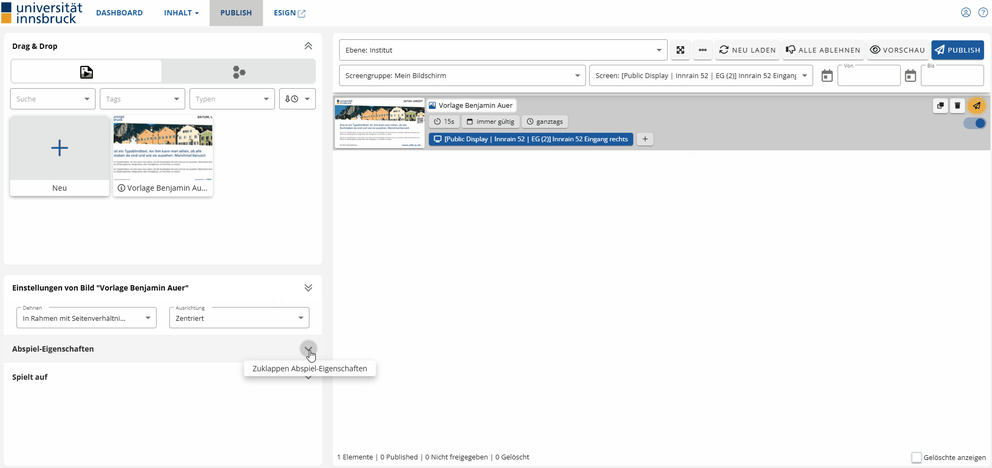Check the Gelöschte anzeigen checkbox

pos(917,457)
